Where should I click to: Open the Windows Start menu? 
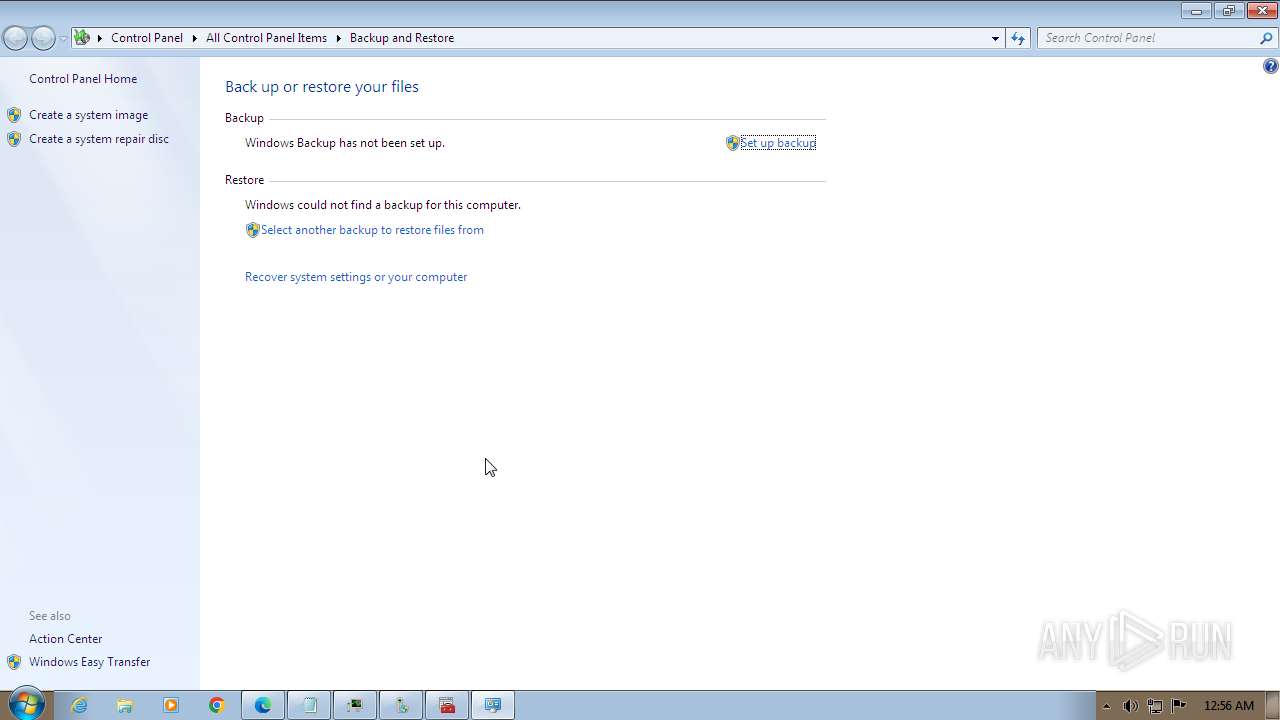pyautogui.click(x=25, y=705)
